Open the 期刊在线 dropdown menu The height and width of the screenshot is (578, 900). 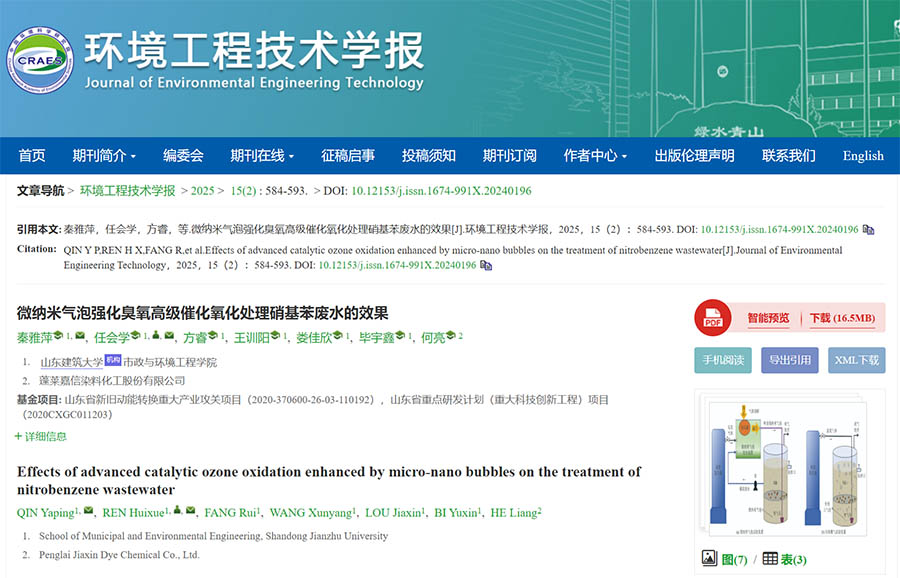(x=262, y=156)
